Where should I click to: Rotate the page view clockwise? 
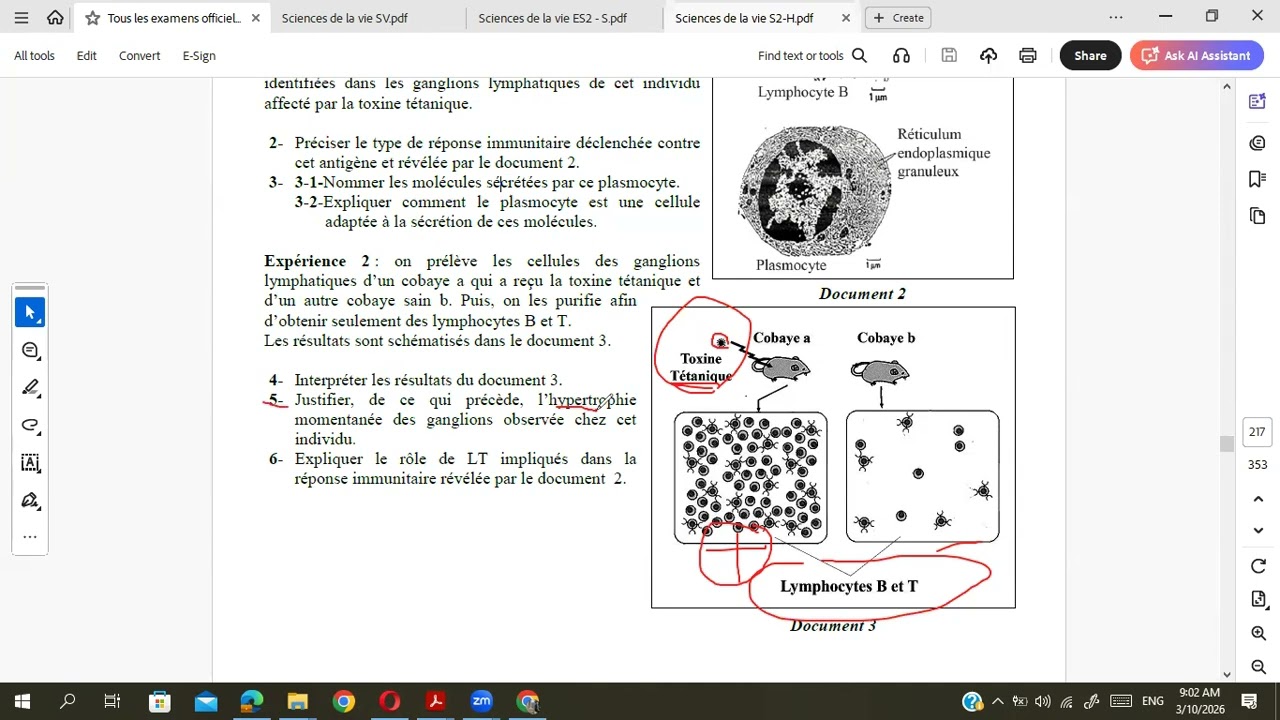click(x=1258, y=567)
